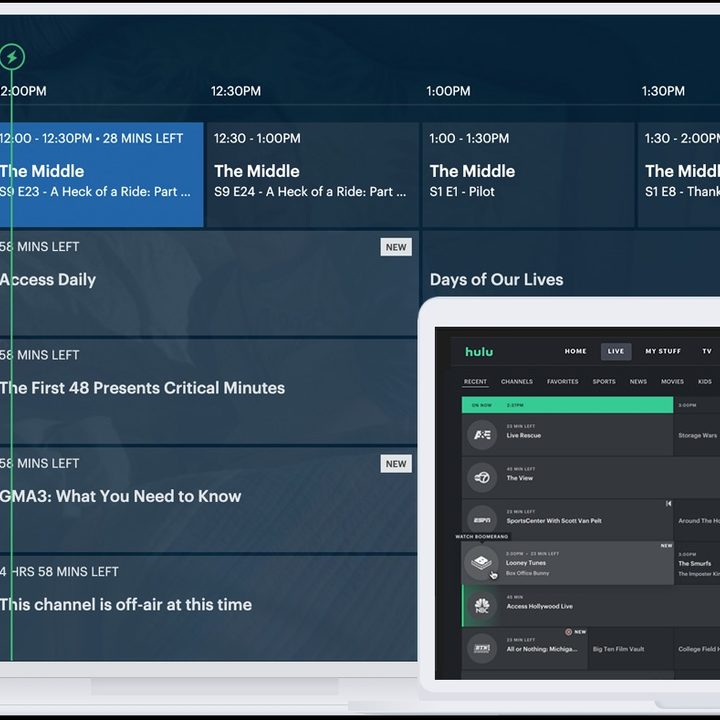Select The Middle S9 E24 program tile
This screenshot has height=720, width=720.
(x=312, y=174)
